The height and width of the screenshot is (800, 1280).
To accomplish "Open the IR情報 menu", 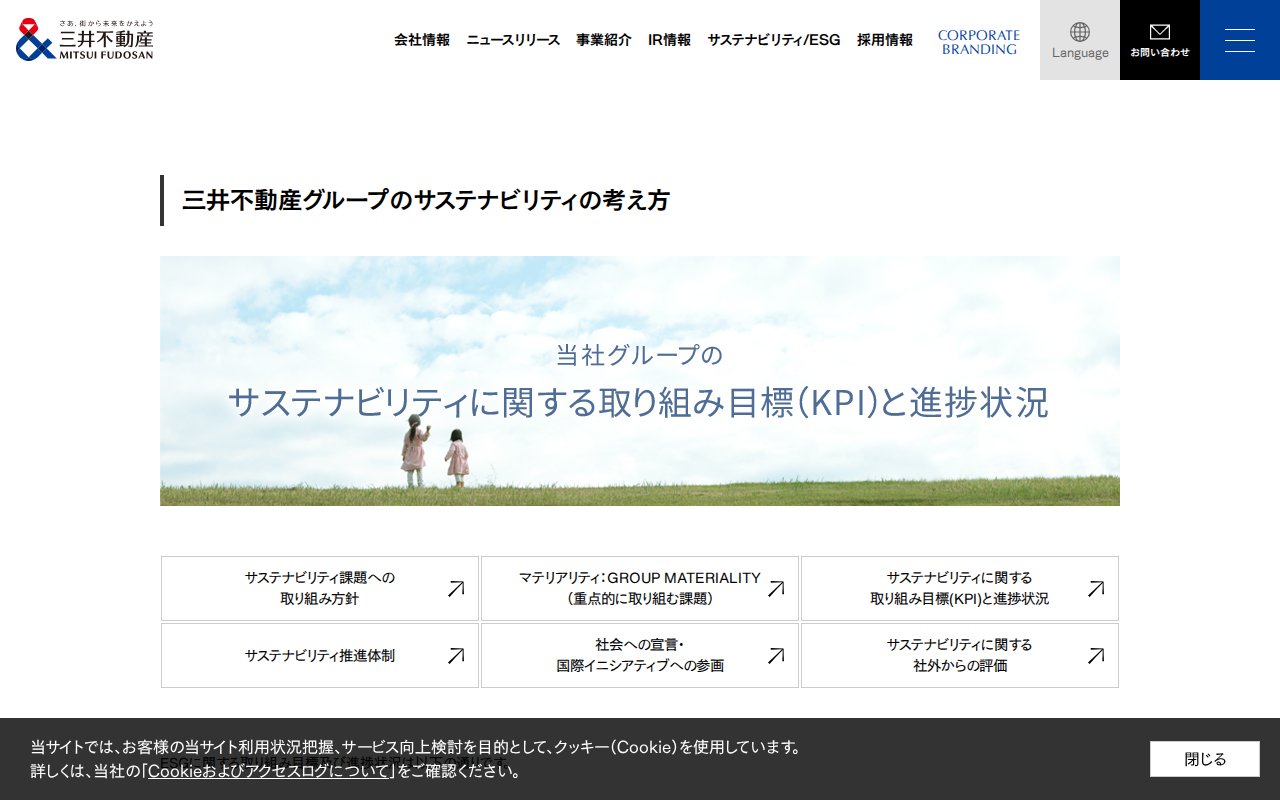I will 669,40.
